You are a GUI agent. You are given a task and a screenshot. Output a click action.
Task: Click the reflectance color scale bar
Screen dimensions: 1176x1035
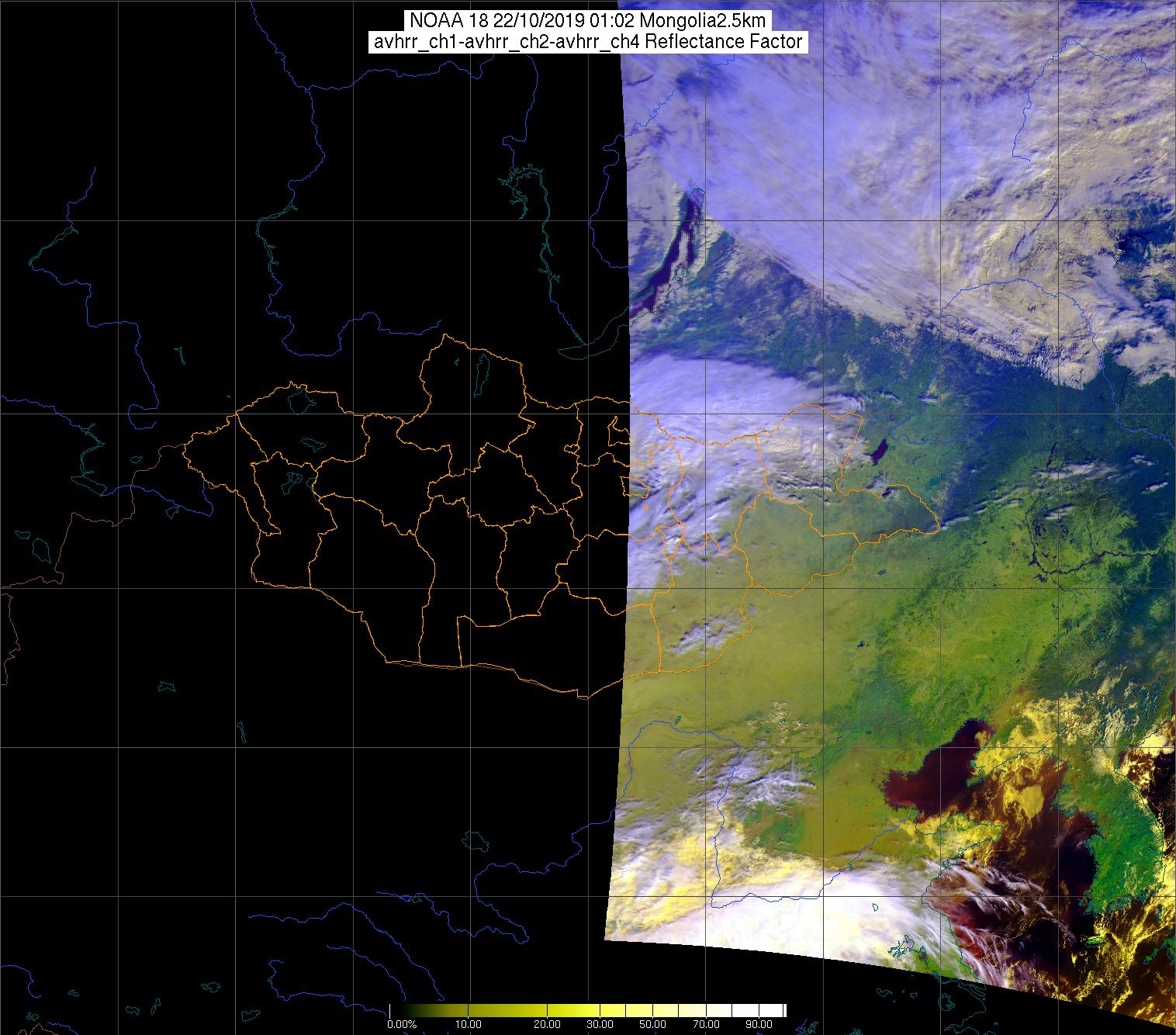[588, 1011]
